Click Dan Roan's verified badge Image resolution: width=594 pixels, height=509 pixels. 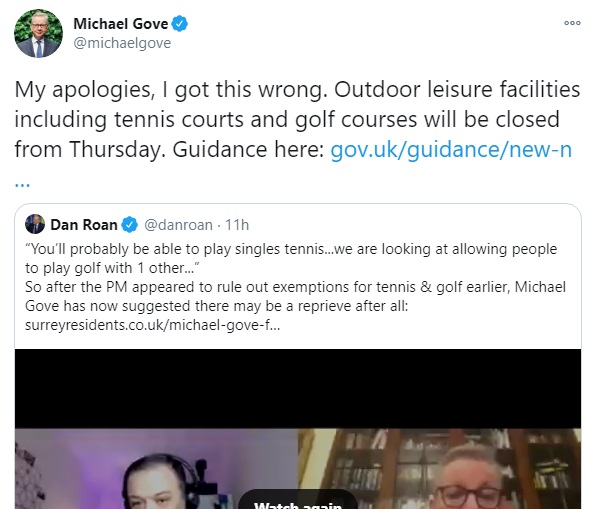click(x=130, y=225)
